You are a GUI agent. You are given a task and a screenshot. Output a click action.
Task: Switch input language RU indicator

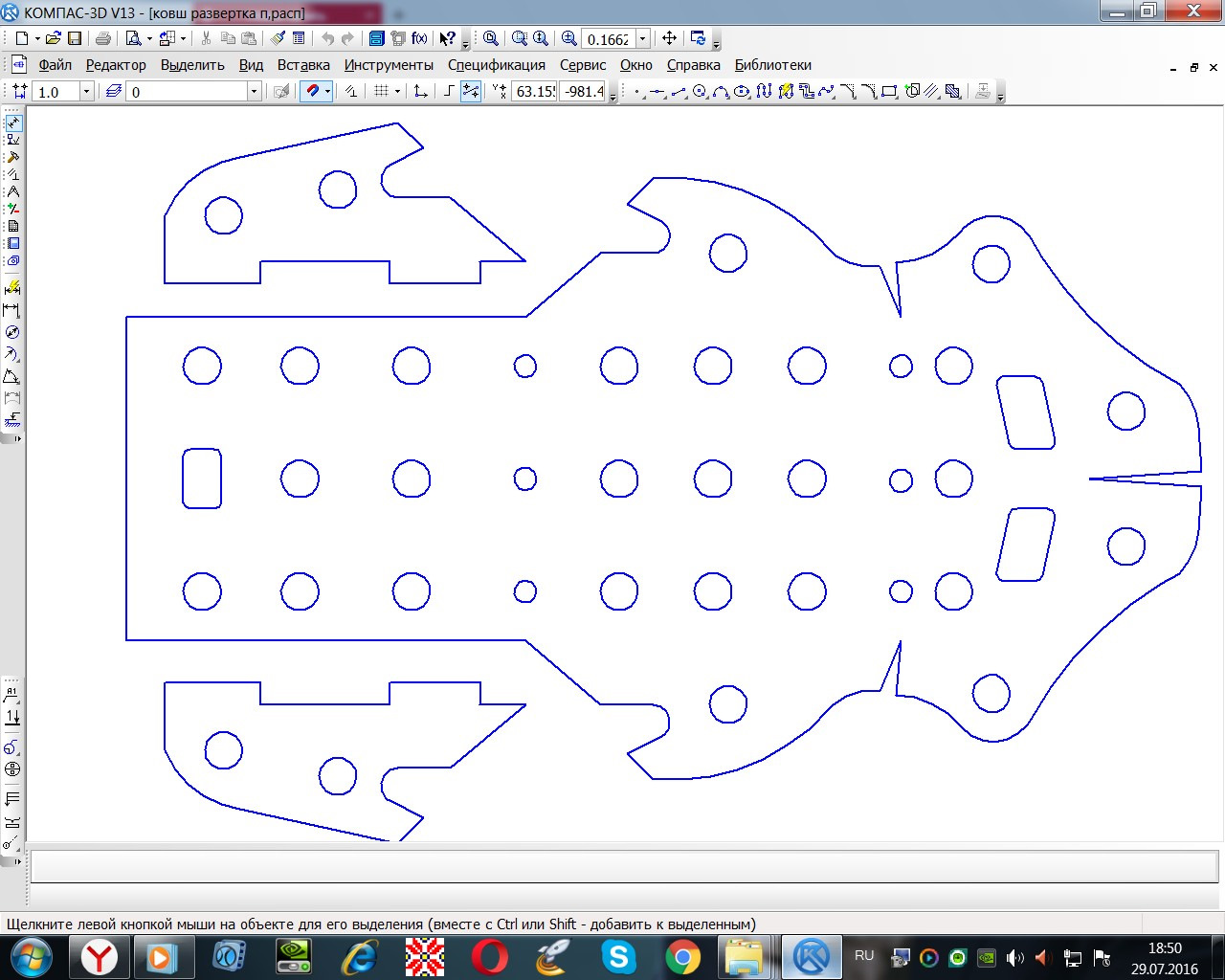(x=864, y=955)
